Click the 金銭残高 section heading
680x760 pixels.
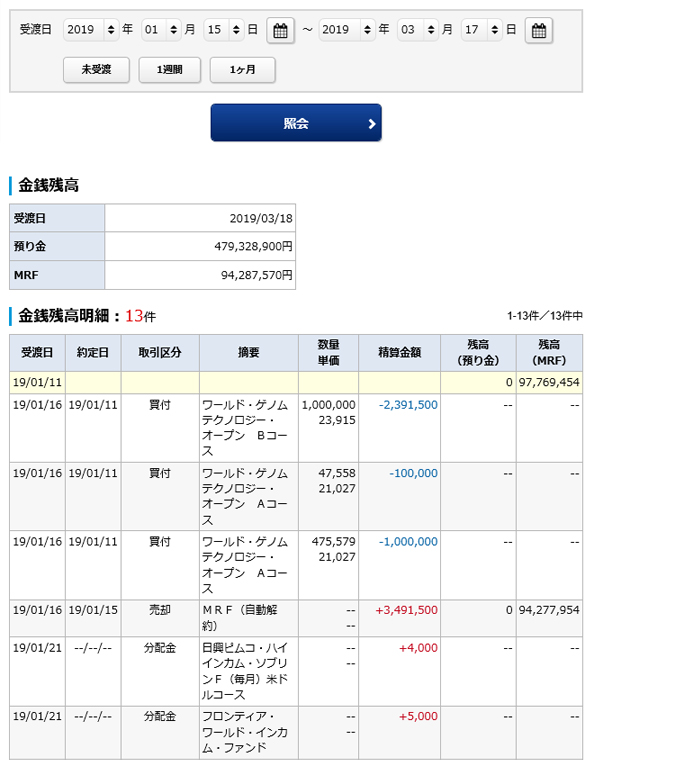48,185
